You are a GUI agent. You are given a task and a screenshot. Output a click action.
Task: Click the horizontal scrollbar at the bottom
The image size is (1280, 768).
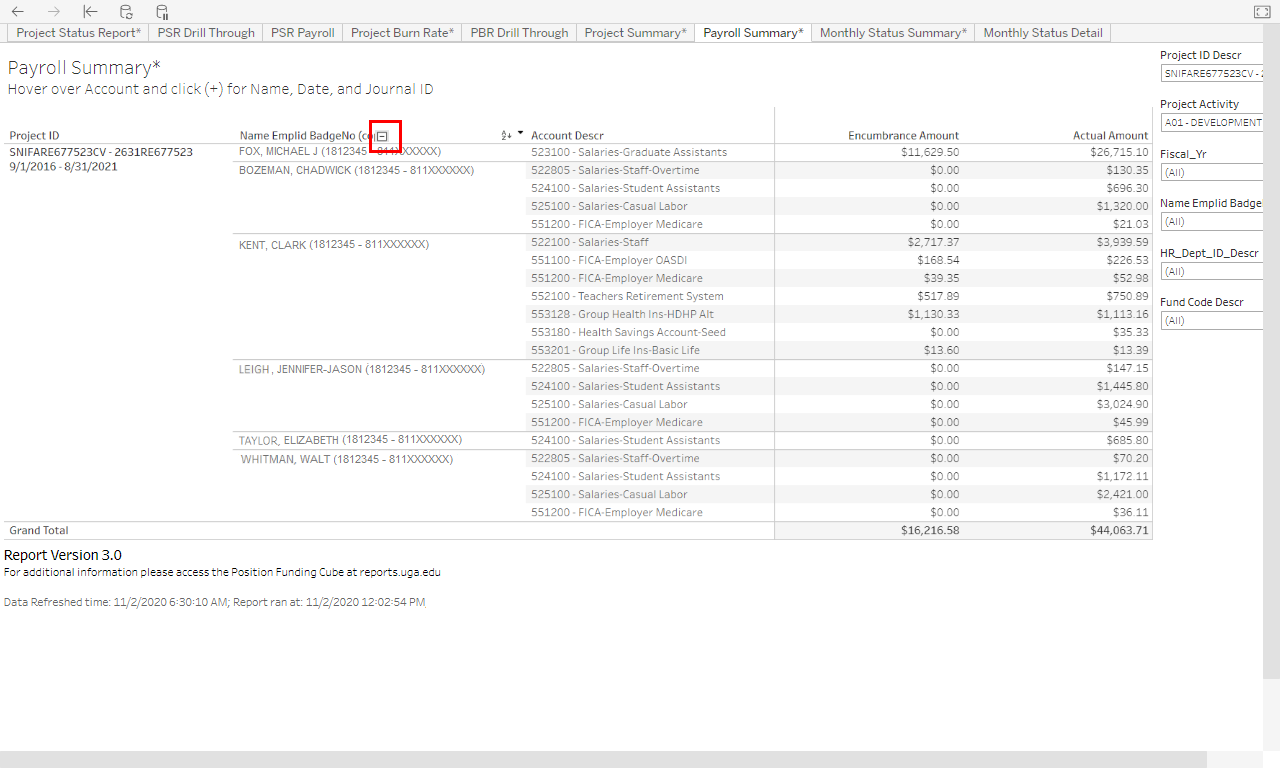(x=603, y=759)
